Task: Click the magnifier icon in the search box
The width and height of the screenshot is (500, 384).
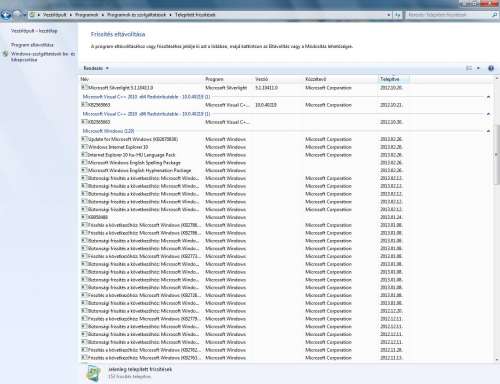Action: [494, 15]
